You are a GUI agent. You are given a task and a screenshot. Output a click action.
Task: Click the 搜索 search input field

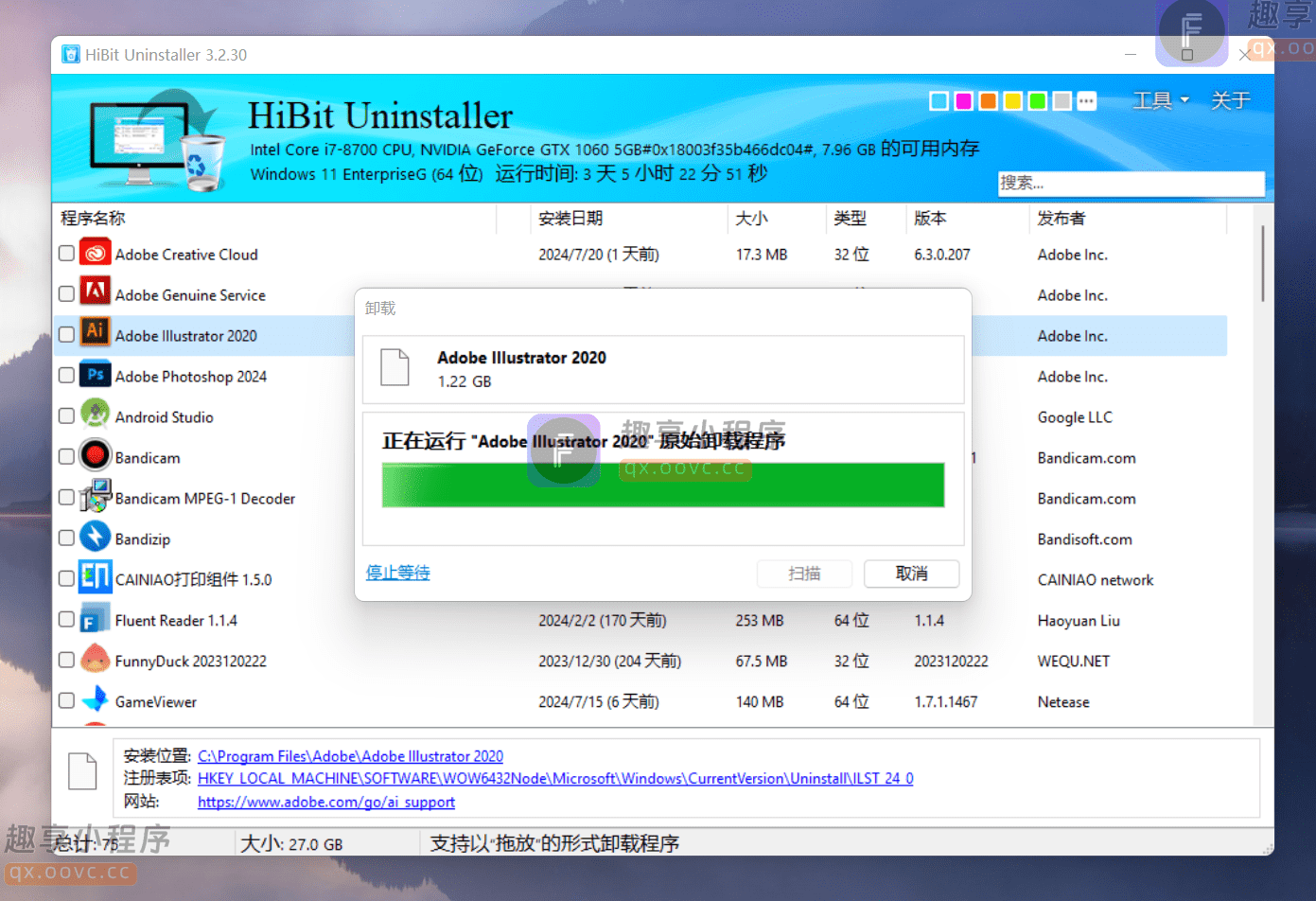click(x=1132, y=183)
